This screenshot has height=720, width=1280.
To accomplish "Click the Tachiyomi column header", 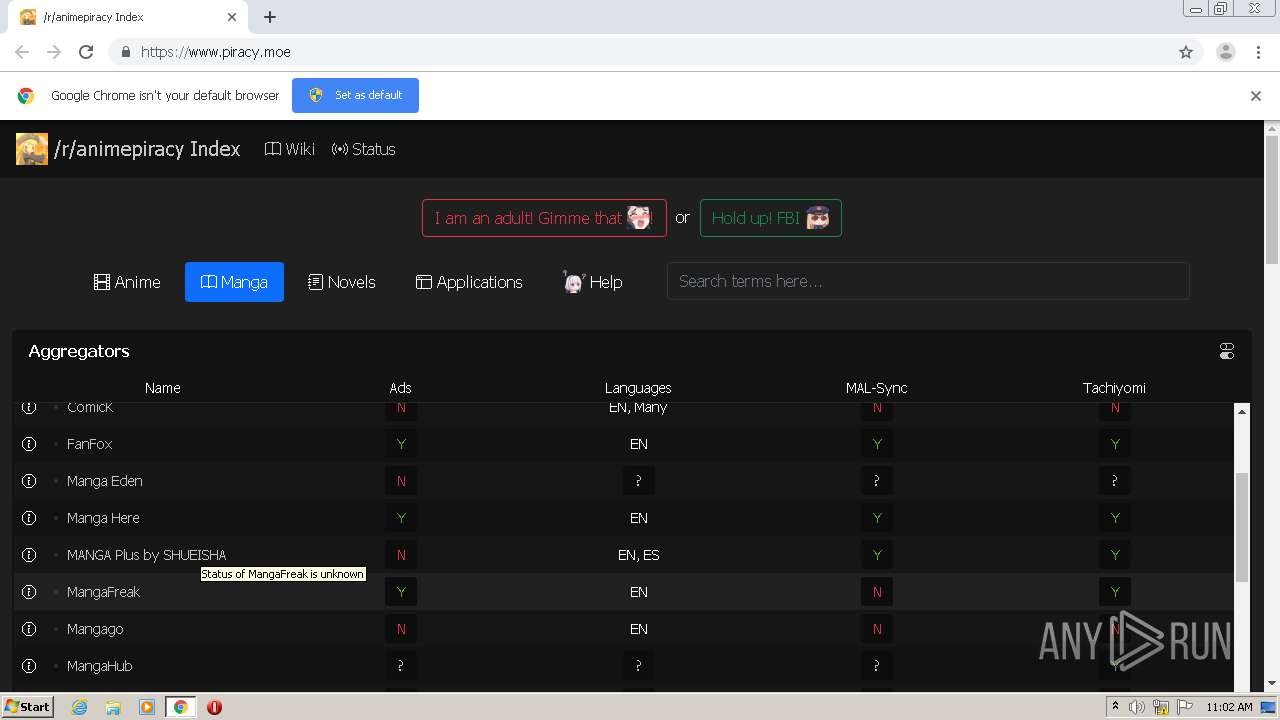I will (1114, 388).
